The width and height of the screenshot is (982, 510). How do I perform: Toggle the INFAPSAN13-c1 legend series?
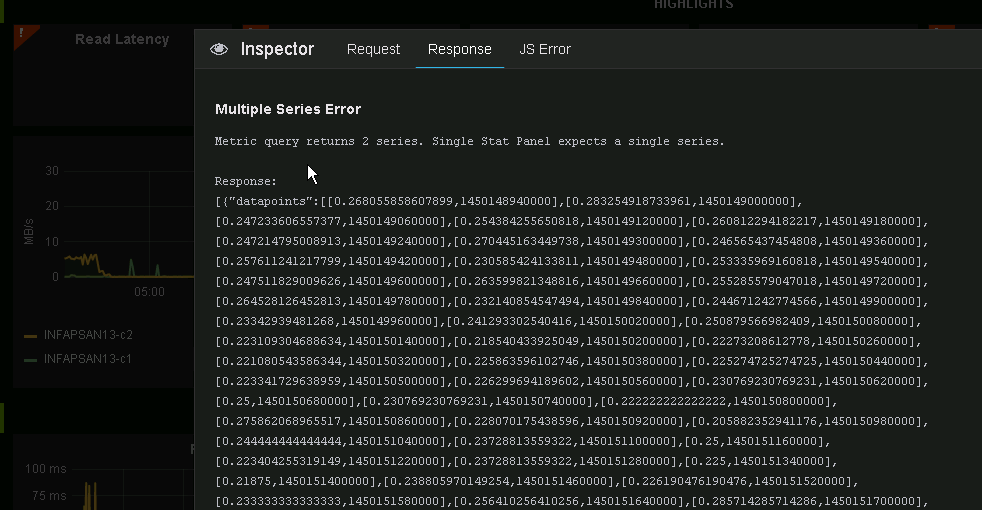pyautogui.click(x=88, y=358)
